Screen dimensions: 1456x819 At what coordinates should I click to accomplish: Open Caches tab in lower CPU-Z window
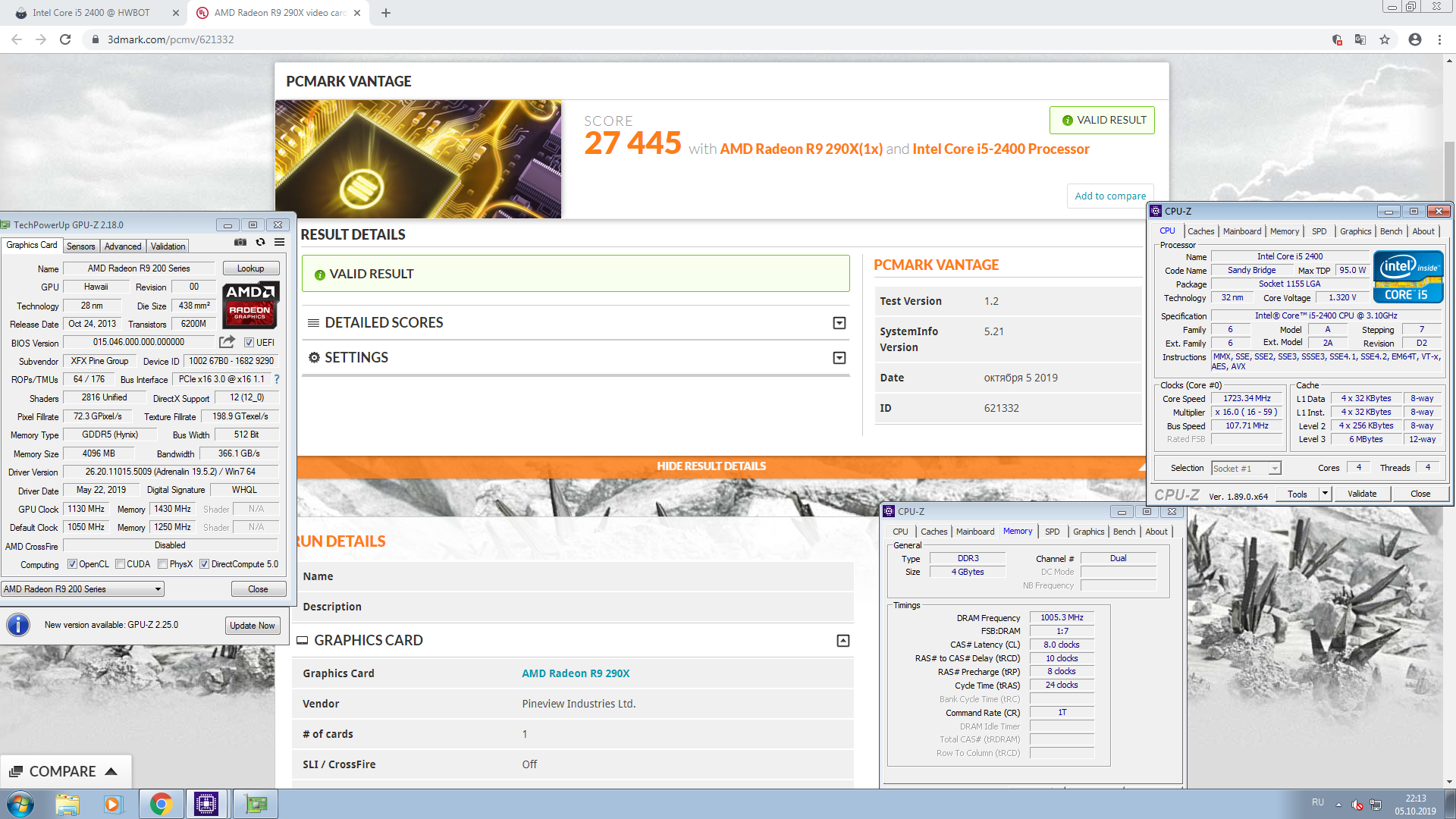934,532
